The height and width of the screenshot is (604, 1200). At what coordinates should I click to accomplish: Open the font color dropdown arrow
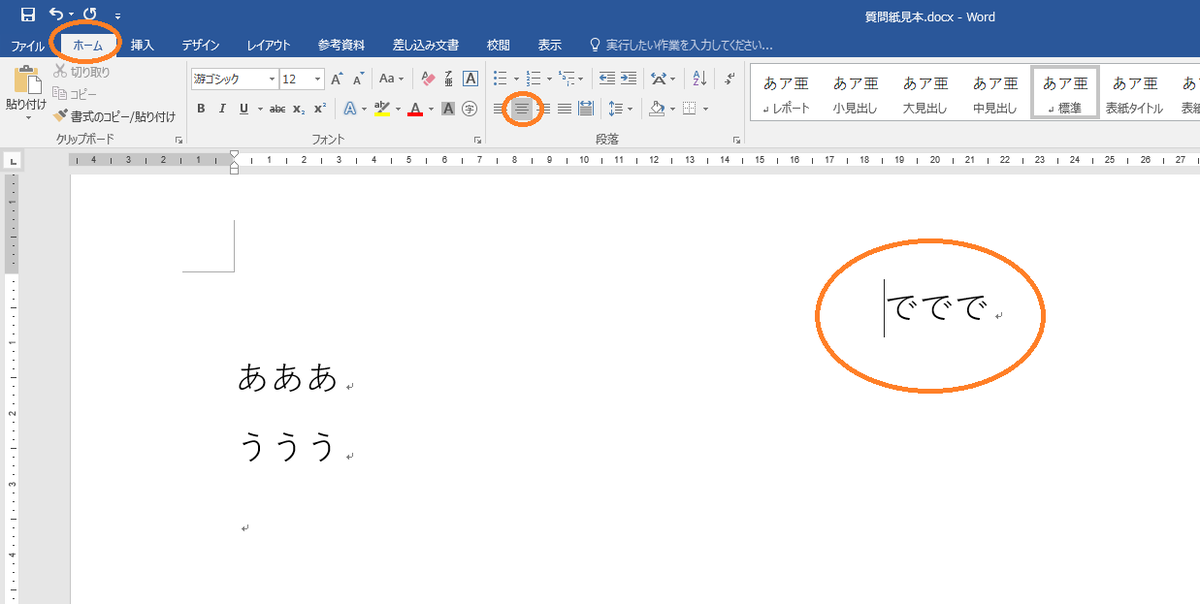click(431, 108)
